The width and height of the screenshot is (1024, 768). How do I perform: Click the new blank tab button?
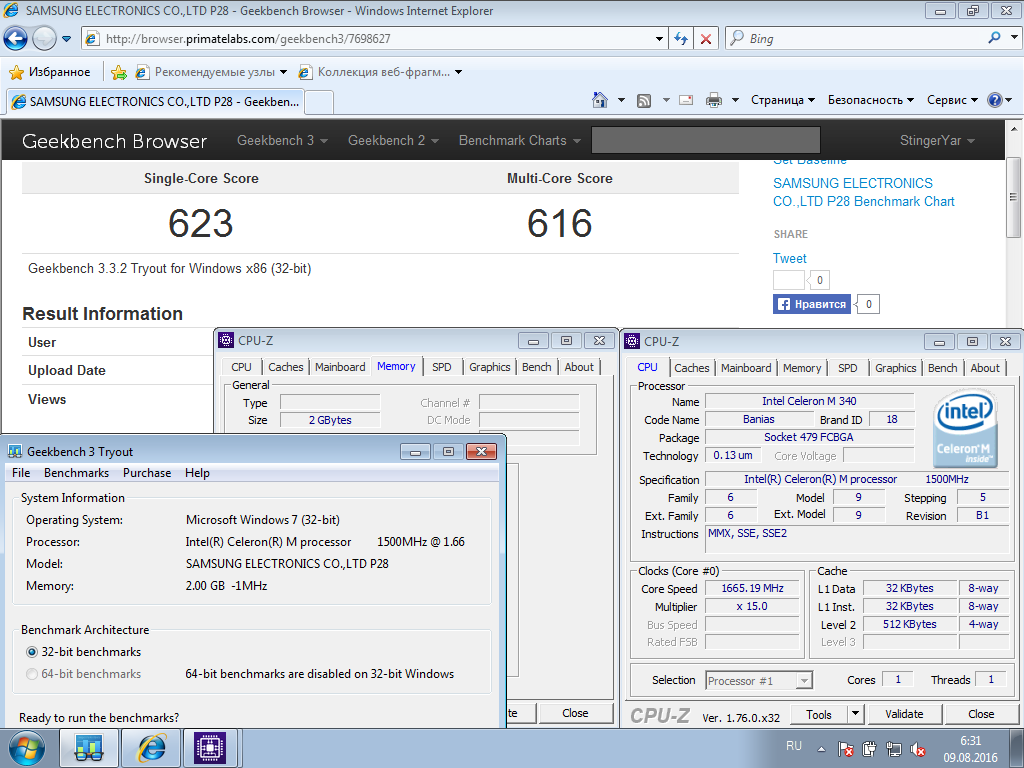point(319,102)
